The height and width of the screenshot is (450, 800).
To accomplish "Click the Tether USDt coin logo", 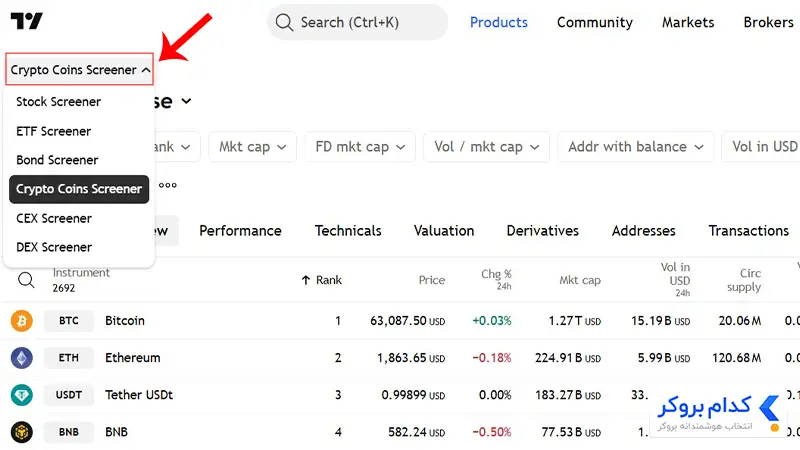I will [x=22, y=395].
